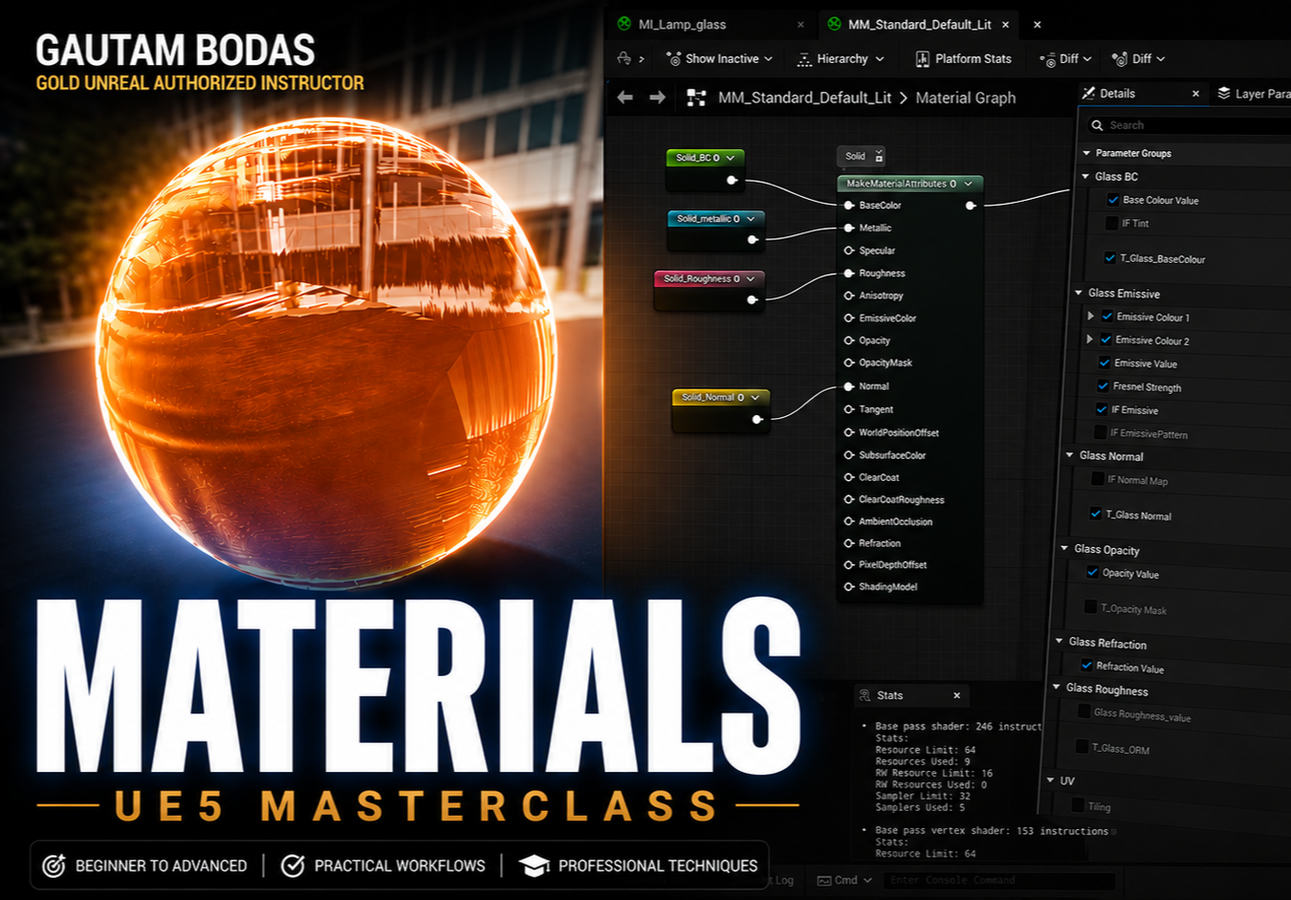Click the Roughness input pin
This screenshot has height=900, width=1291.
(849, 273)
